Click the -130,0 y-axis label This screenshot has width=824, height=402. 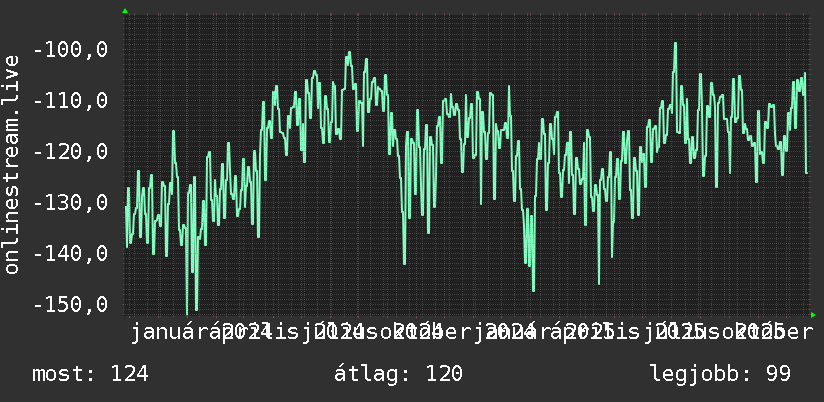tap(70, 202)
